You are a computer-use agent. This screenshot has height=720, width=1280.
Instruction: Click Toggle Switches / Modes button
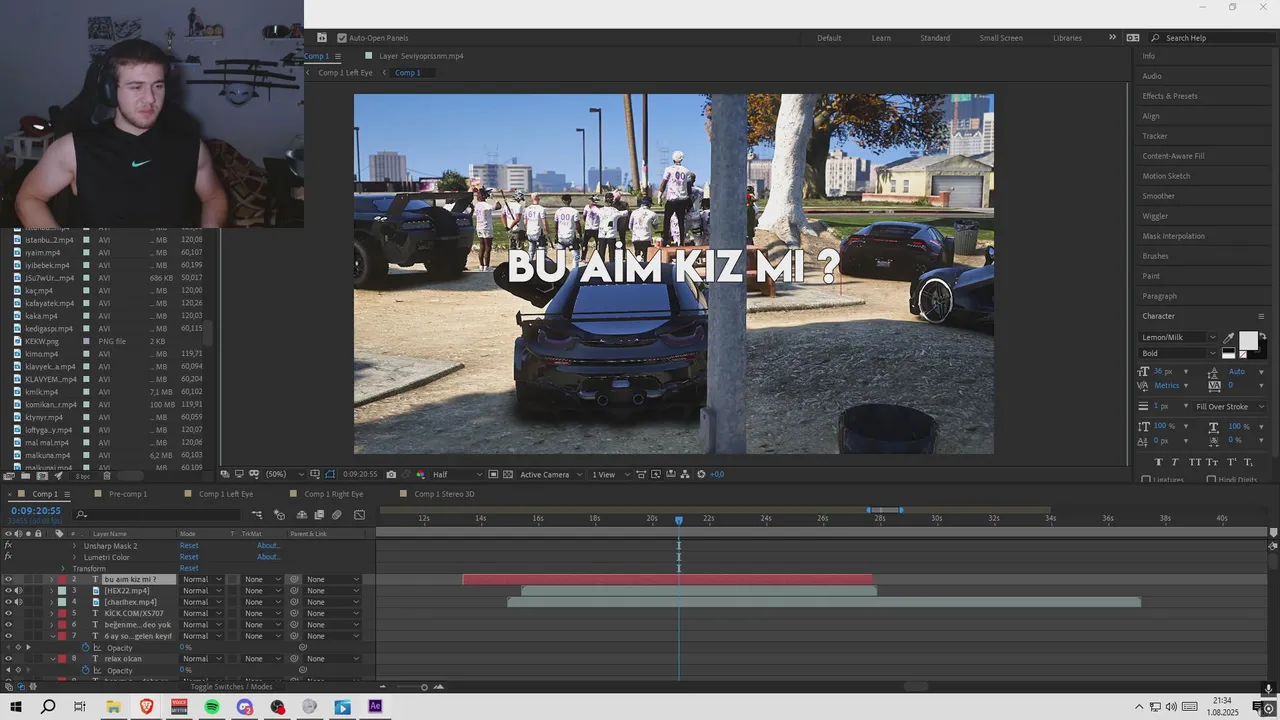pos(232,687)
